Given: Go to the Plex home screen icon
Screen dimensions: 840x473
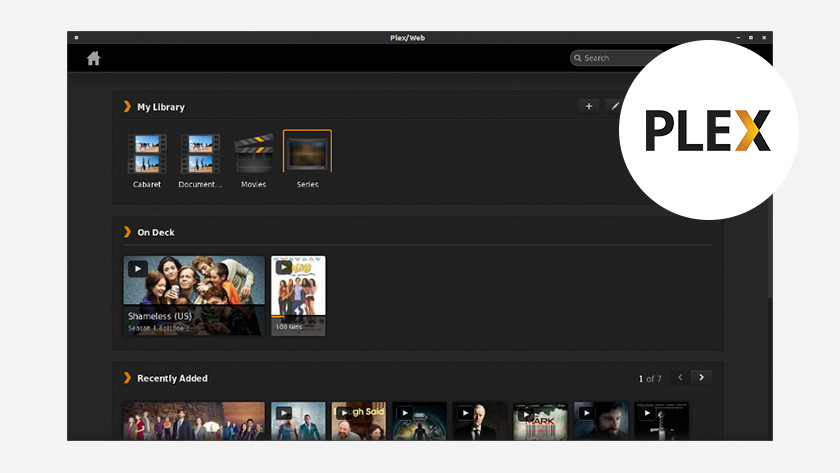Looking at the screenshot, I should (94, 58).
